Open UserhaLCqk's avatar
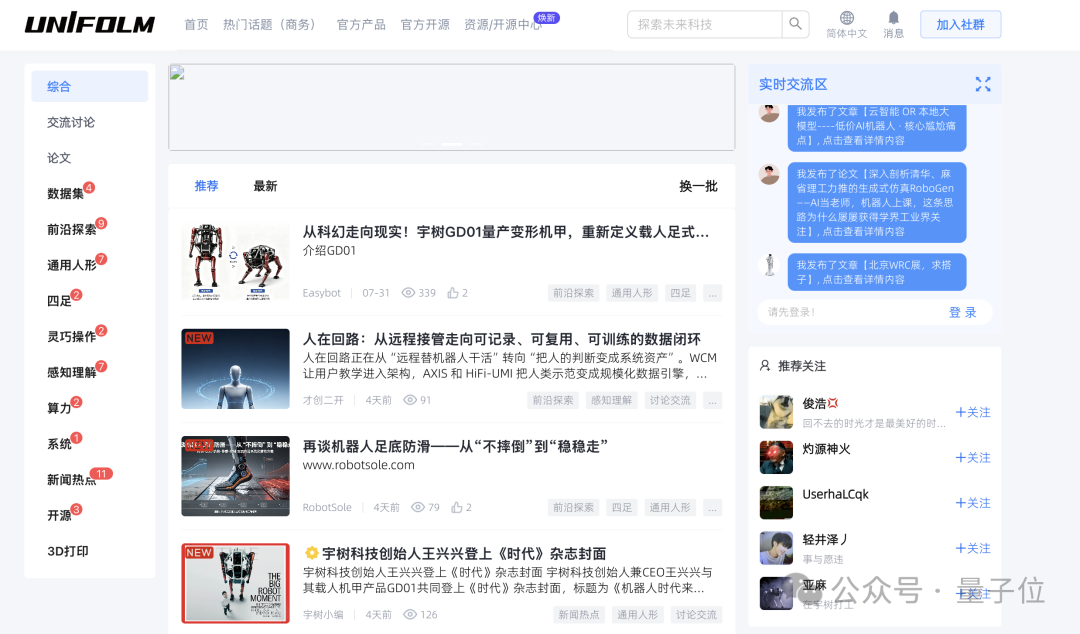 (776, 503)
